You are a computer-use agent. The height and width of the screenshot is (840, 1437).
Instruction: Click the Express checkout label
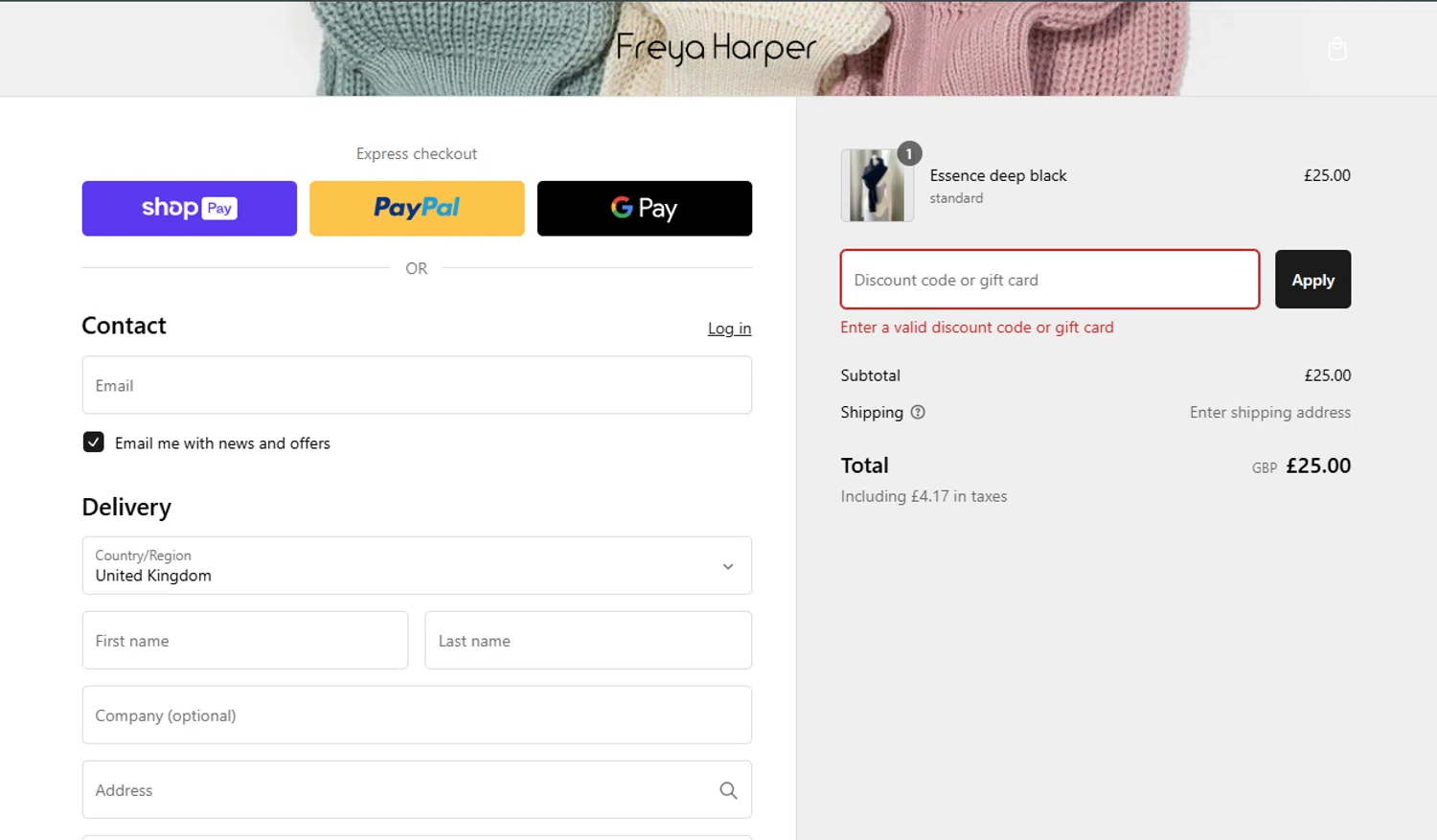point(417,154)
